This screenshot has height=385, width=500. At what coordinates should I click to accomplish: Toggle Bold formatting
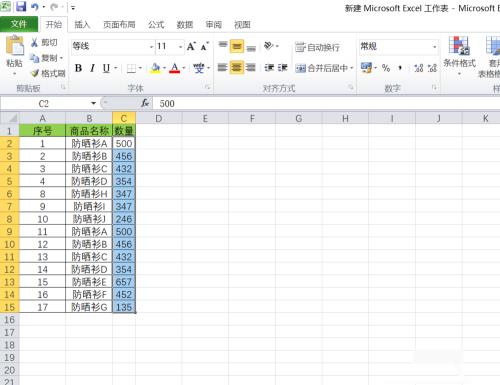pos(78,68)
